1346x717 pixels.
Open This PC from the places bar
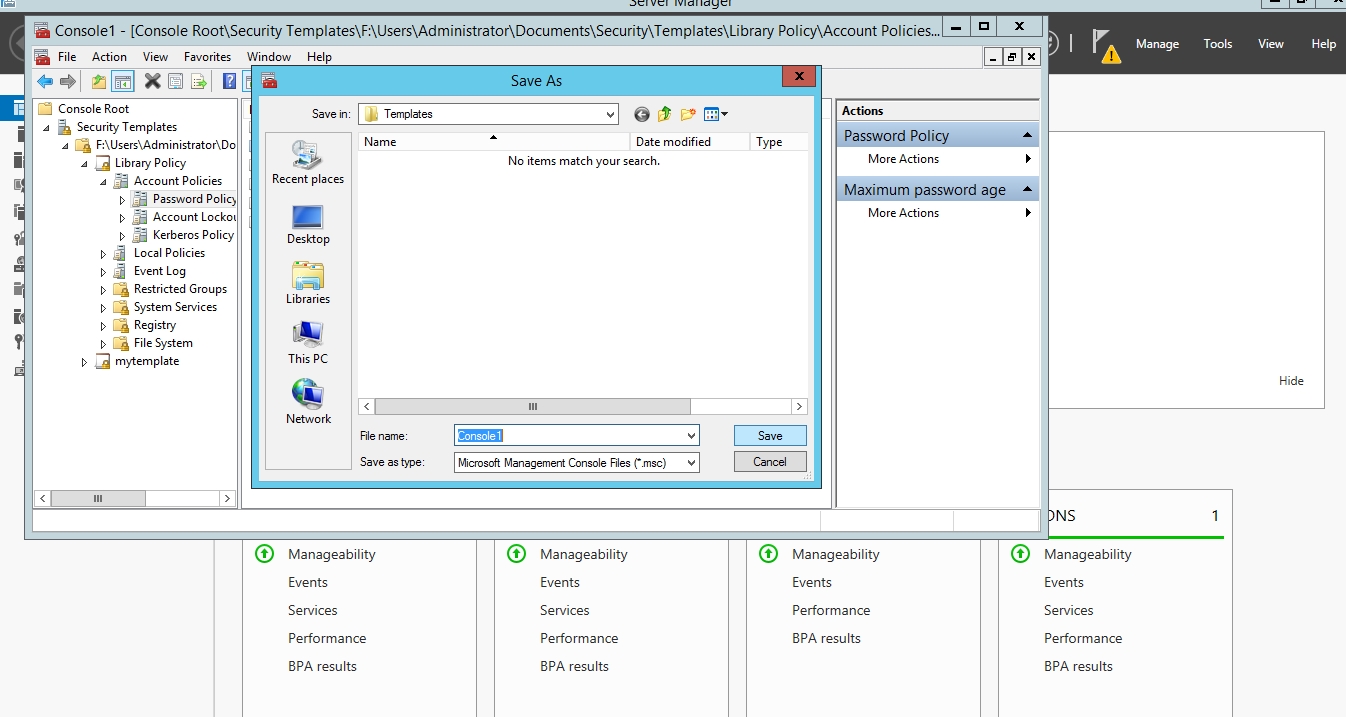coord(308,343)
